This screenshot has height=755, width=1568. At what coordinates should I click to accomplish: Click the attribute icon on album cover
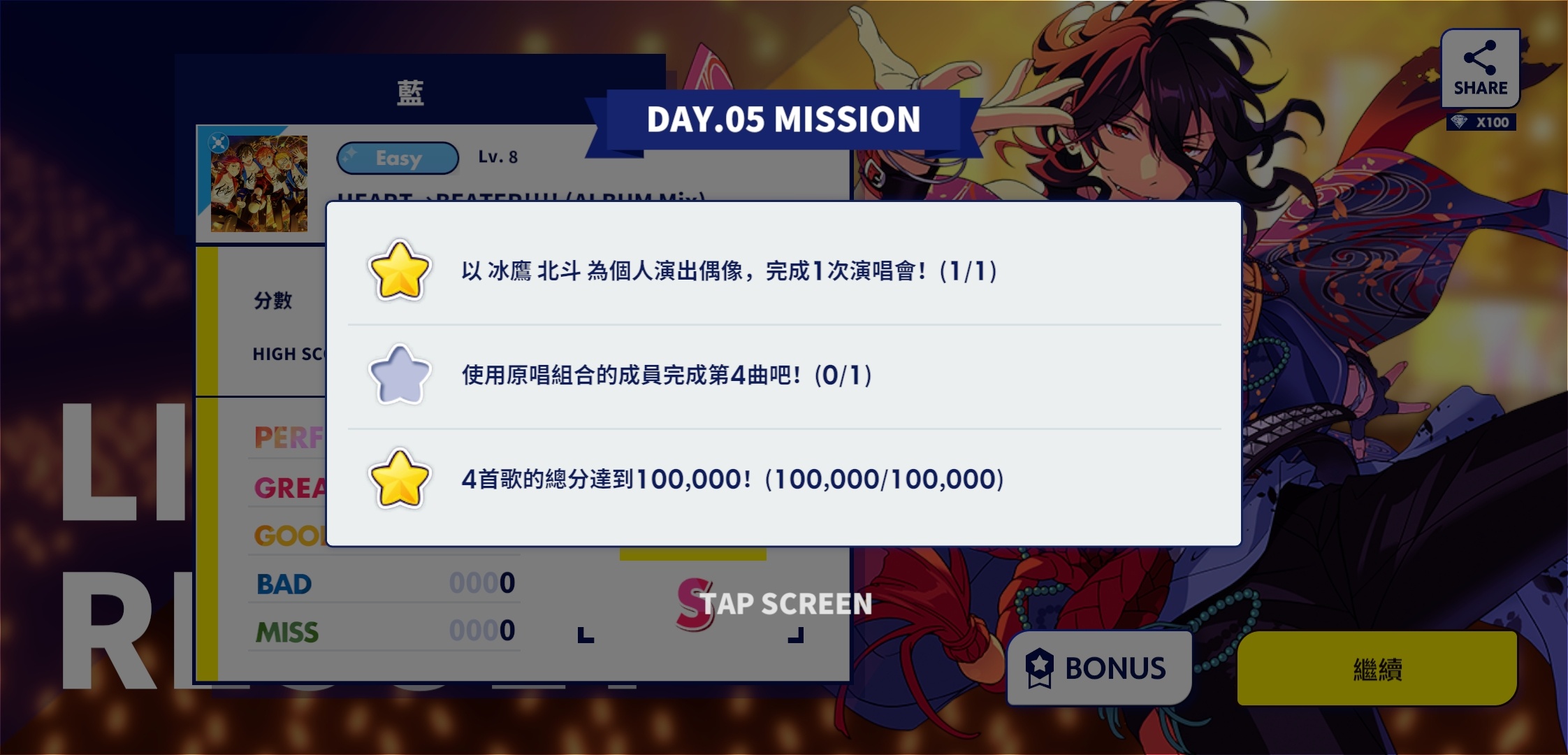pyautogui.click(x=219, y=143)
